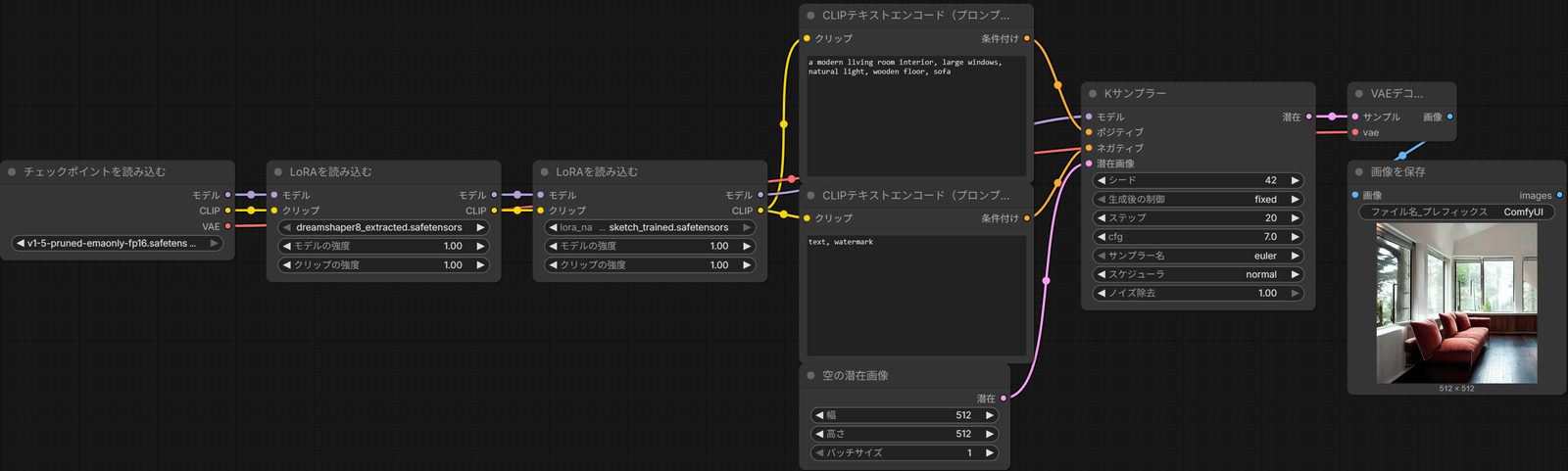Screen dimensions: 1568x471
Task: Collapse the LoRA node with dreamshaper8_extracted via title dot
Action: (278, 172)
